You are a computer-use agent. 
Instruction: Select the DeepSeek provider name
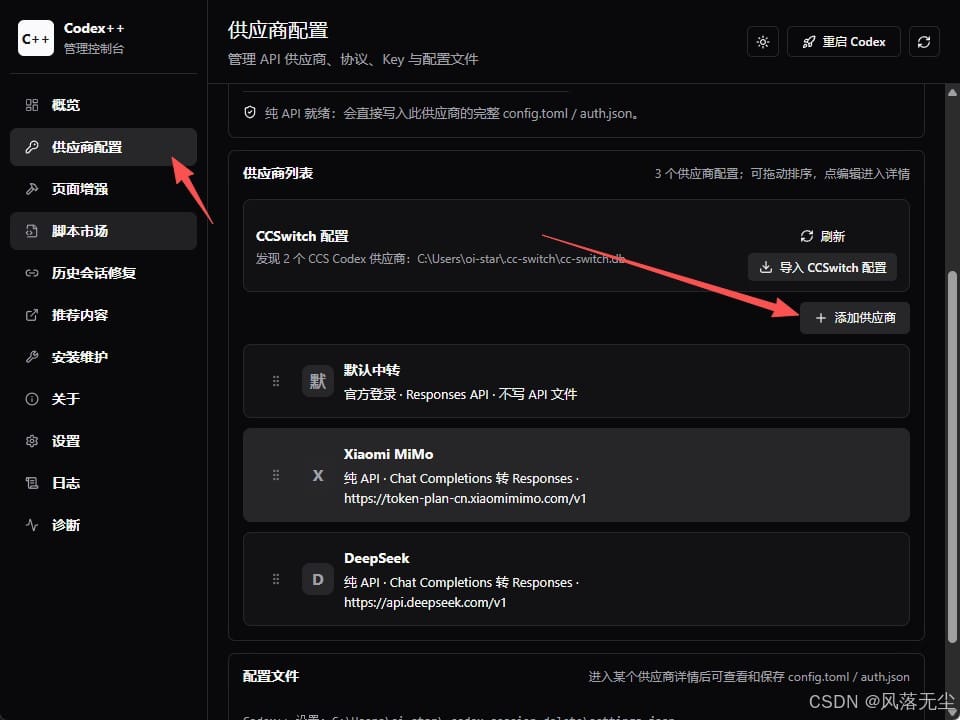click(x=377, y=558)
